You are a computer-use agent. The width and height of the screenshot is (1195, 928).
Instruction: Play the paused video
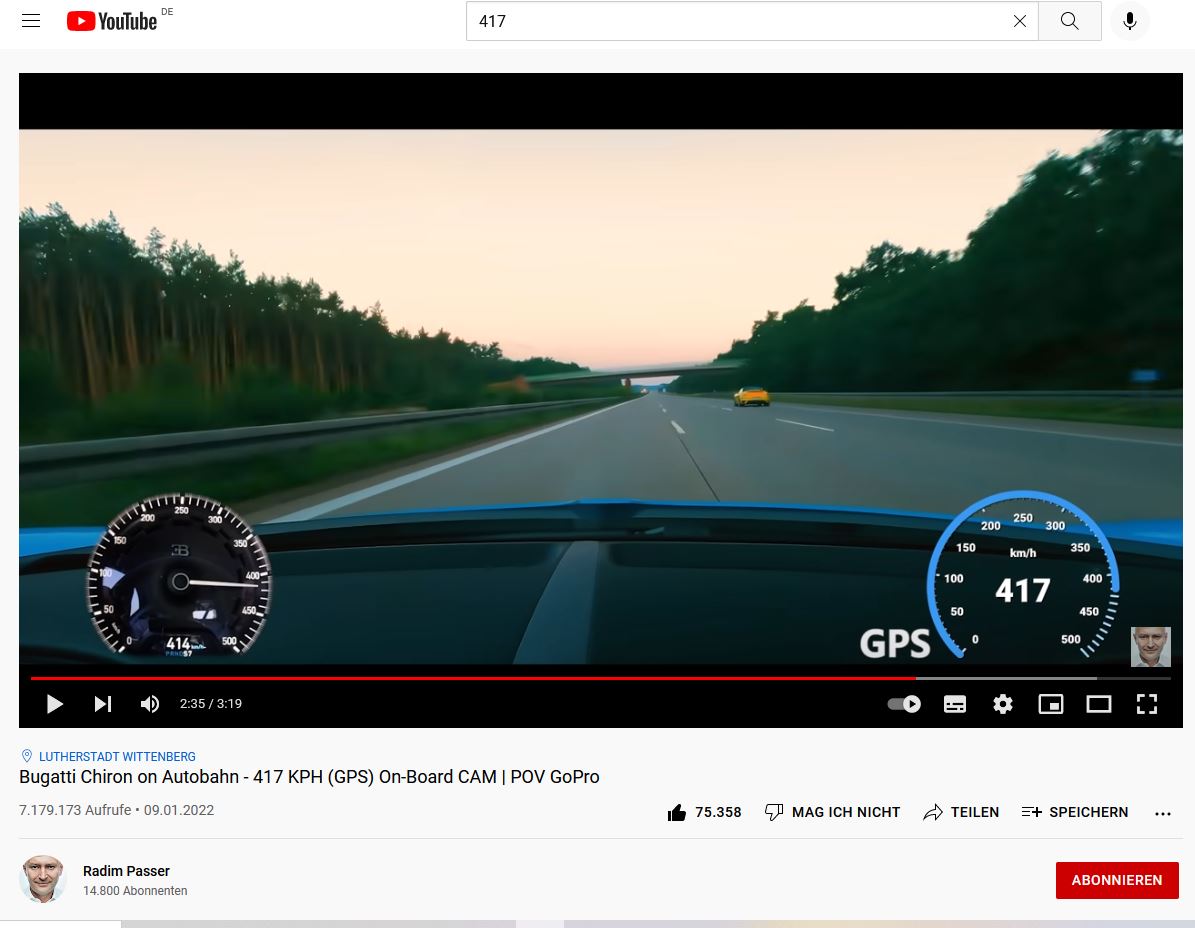click(x=54, y=704)
